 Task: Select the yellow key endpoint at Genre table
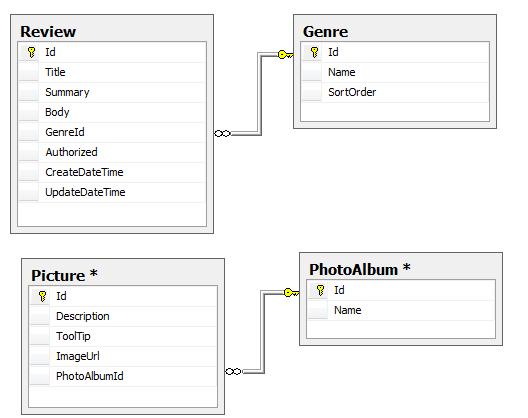(286, 54)
